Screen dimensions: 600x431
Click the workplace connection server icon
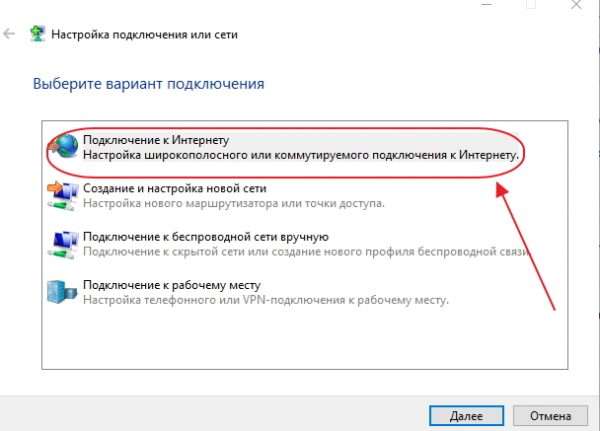pos(61,292)
